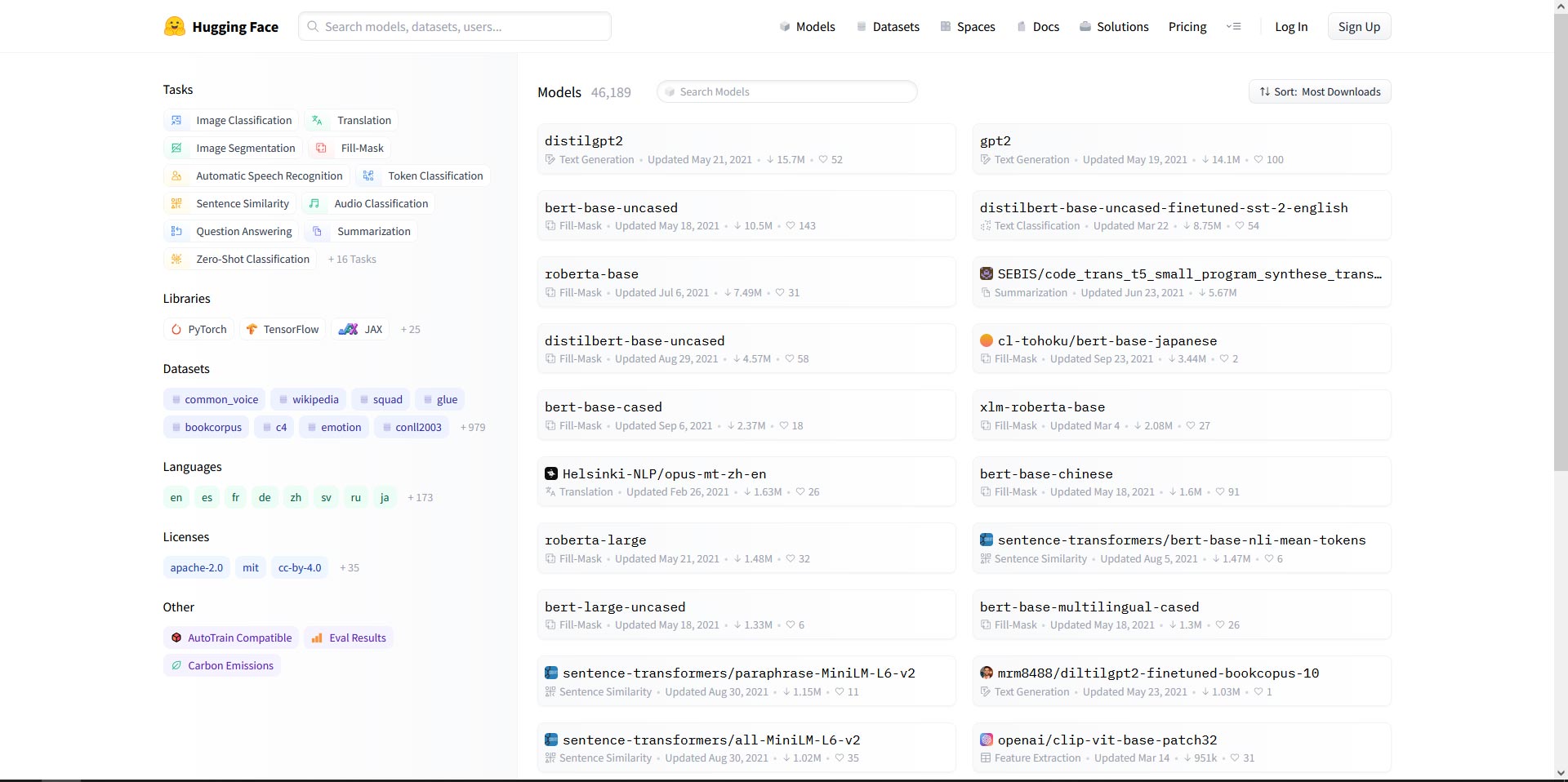
Task: Open the Sort: Most Downloads dropdown
Action: coord(1320,91)
